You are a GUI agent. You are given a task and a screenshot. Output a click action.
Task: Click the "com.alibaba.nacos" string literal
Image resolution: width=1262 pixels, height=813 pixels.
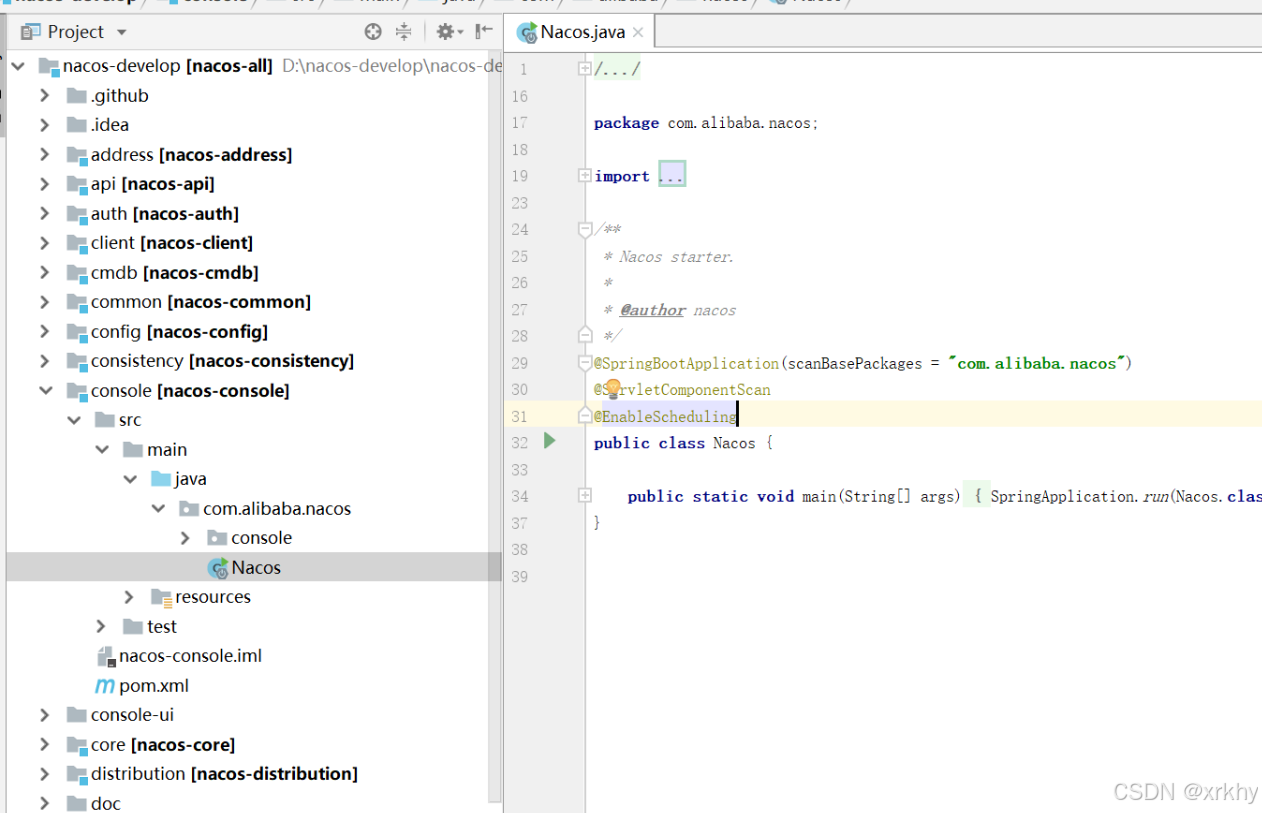coord(1036,363)
